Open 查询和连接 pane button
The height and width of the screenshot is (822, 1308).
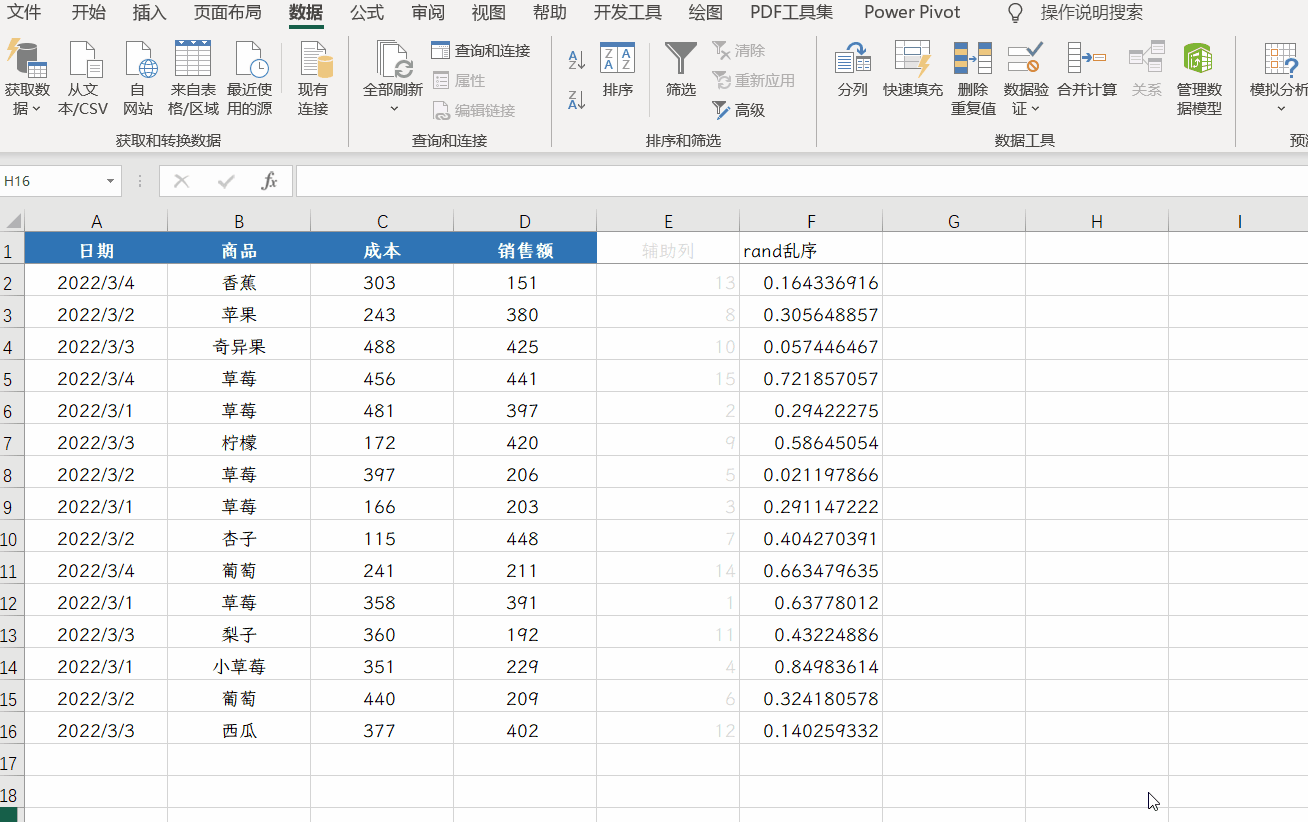(481, 50)
